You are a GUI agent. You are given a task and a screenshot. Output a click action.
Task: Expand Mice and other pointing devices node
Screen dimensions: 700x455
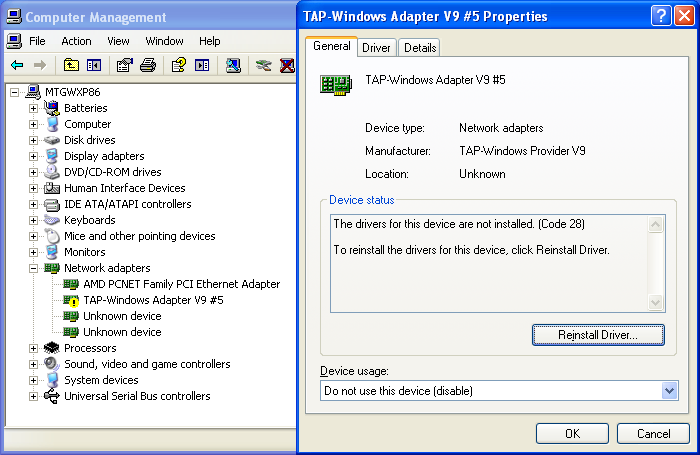(33, 236)
